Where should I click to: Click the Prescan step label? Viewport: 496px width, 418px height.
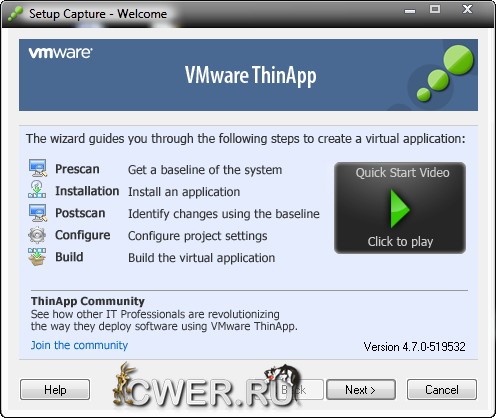pyautogui.click(x=77, y=169)
